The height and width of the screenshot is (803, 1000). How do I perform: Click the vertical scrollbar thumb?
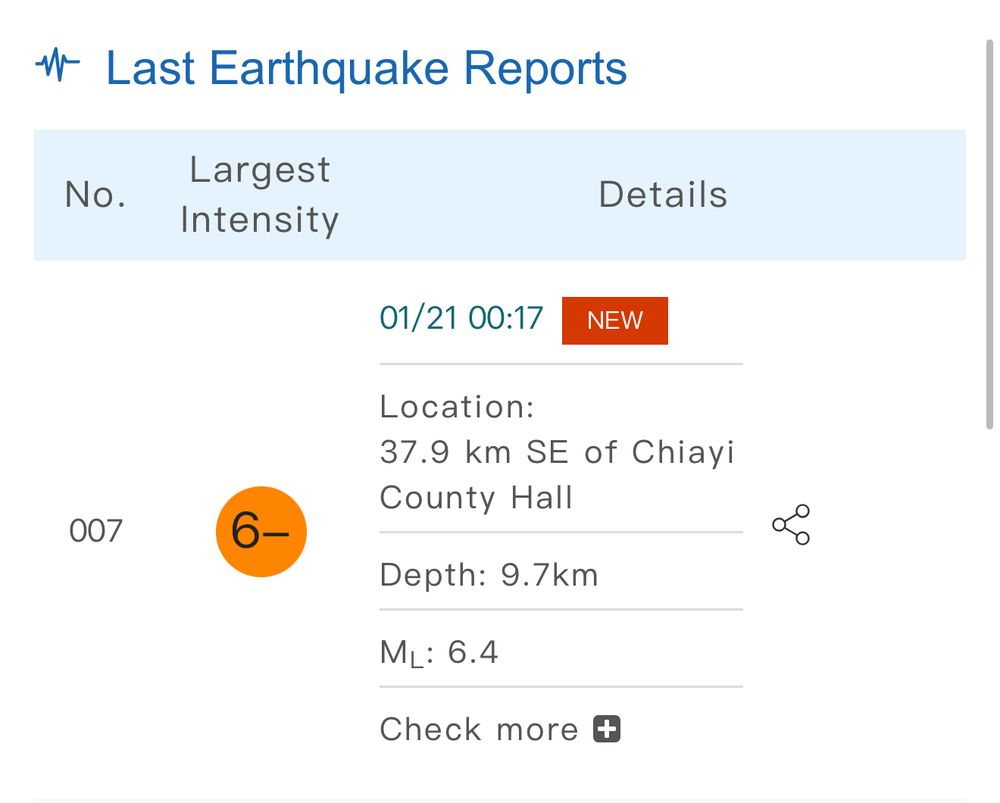(989, 235)
